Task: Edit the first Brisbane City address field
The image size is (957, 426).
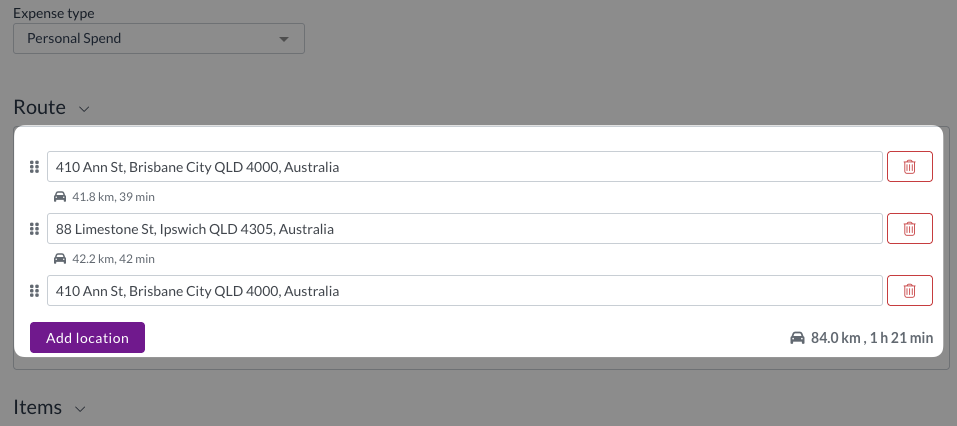Action: pos(465,167)
